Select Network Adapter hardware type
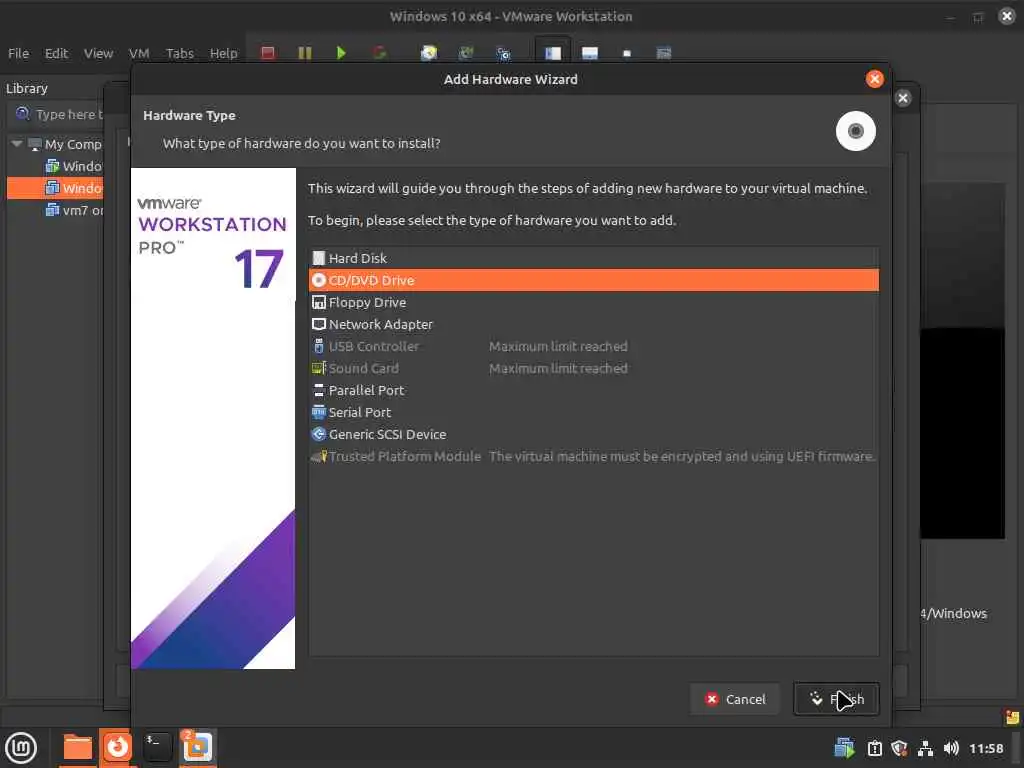This screenshot has width=1024, height=768. [x=593, y=325]
